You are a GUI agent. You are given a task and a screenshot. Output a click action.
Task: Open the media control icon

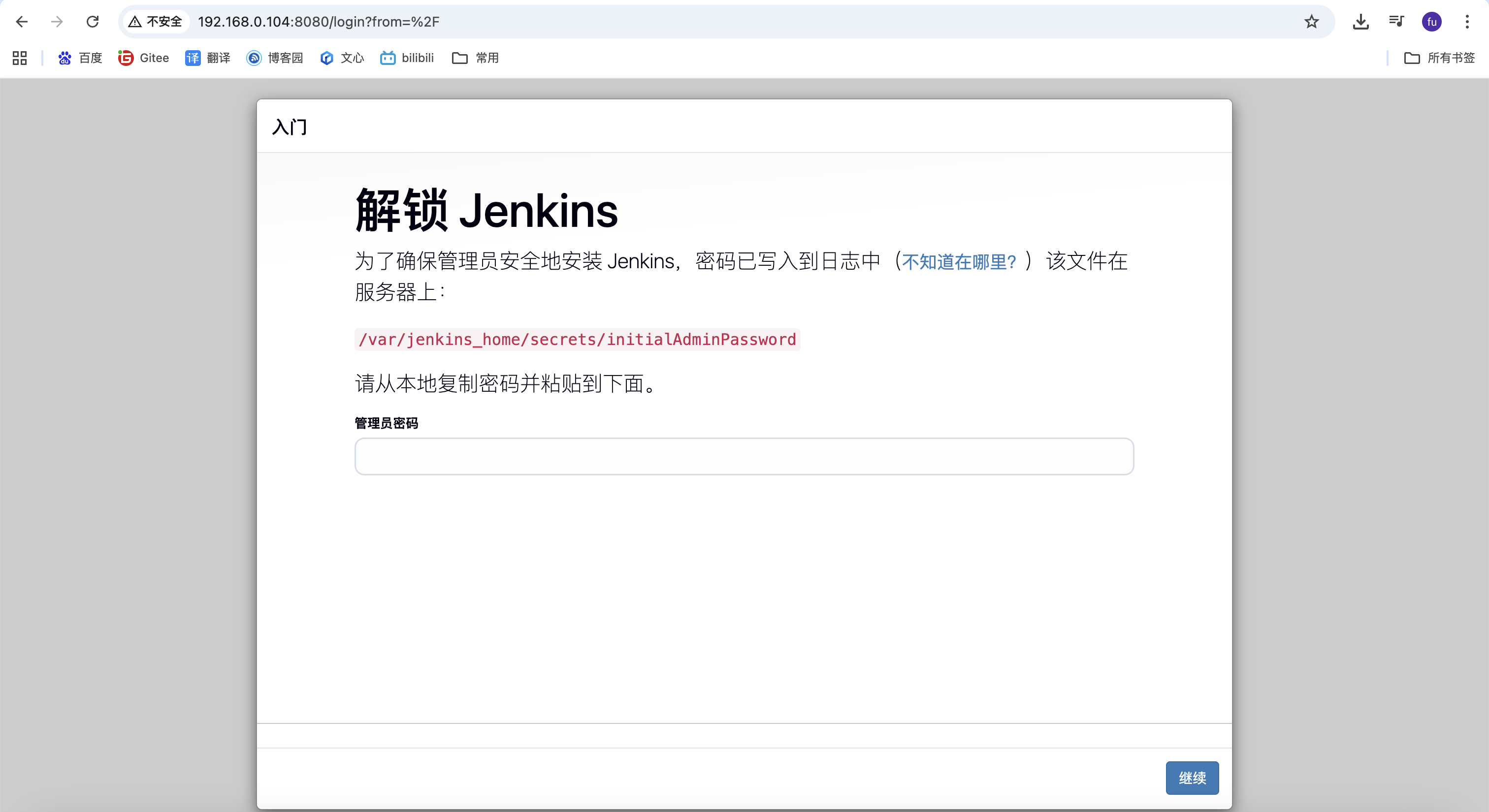1396,22
